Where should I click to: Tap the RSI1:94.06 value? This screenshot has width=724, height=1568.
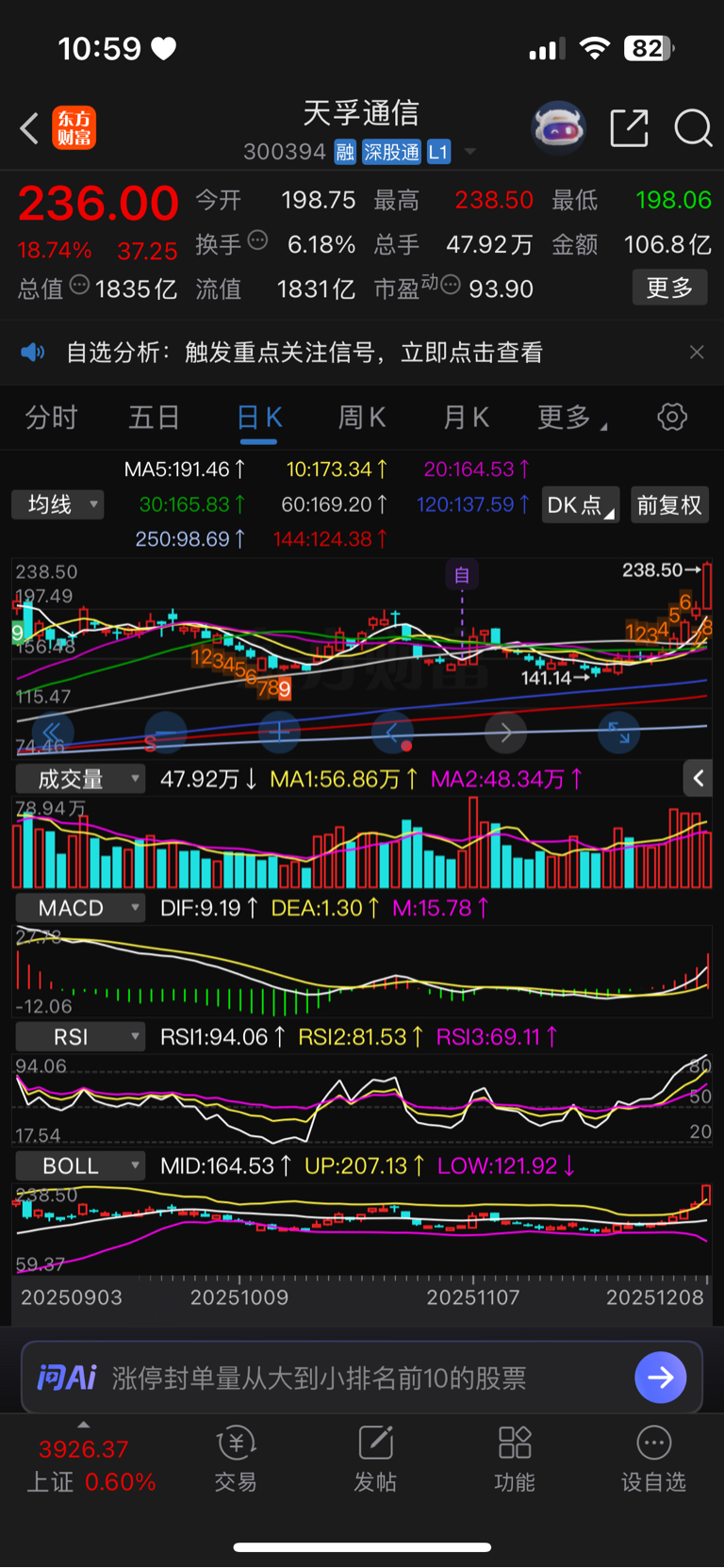[x=222, y=1037]
